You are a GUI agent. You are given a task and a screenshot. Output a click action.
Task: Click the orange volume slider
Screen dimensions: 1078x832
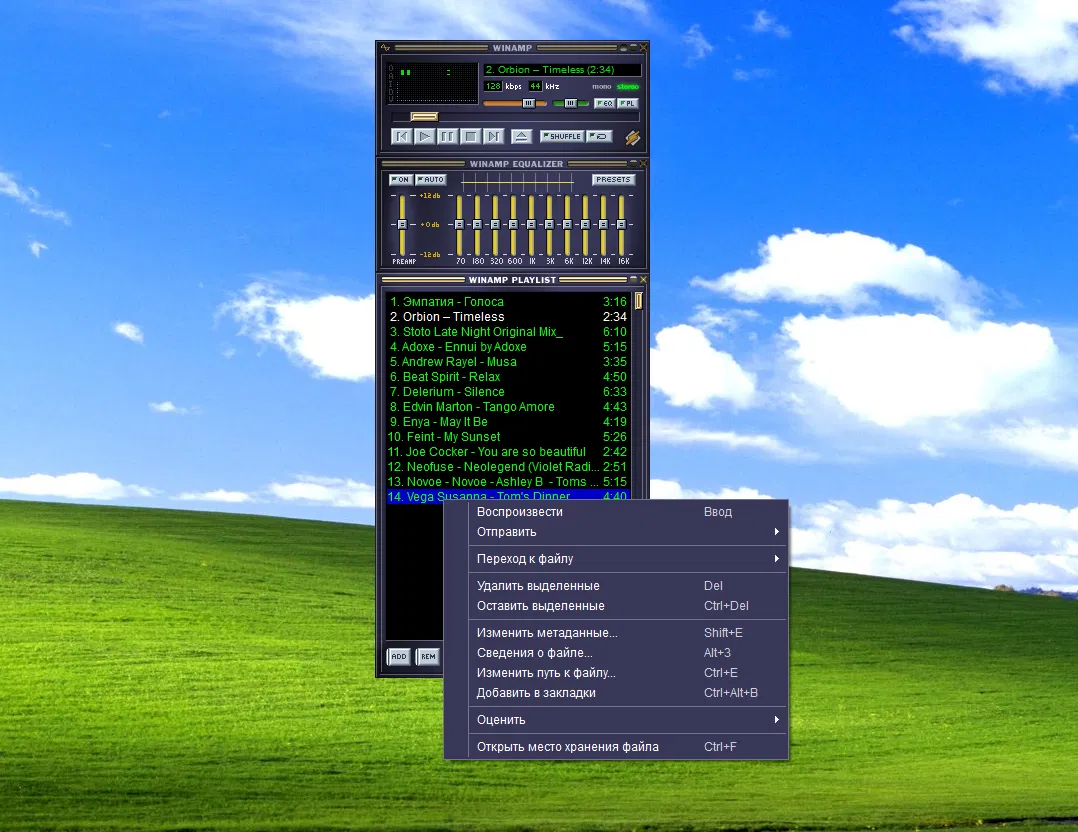515,103
